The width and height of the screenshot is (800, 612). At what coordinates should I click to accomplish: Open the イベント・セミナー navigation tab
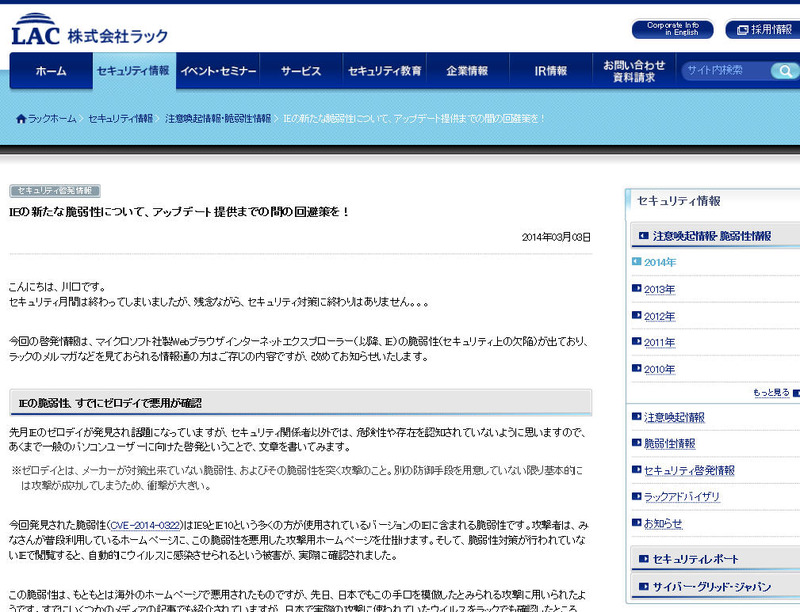[x=218, y=71]
